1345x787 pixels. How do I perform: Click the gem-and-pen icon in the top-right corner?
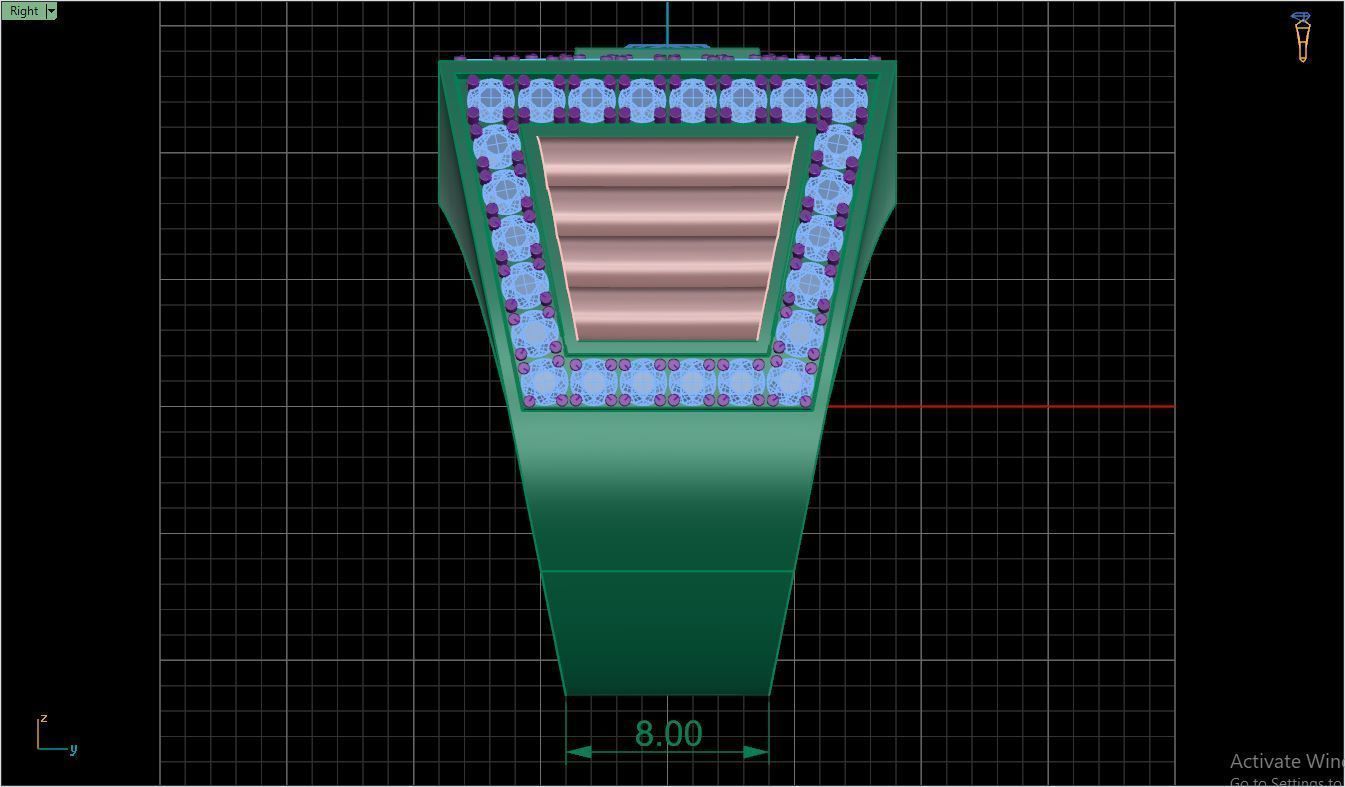pos(1302,37)
